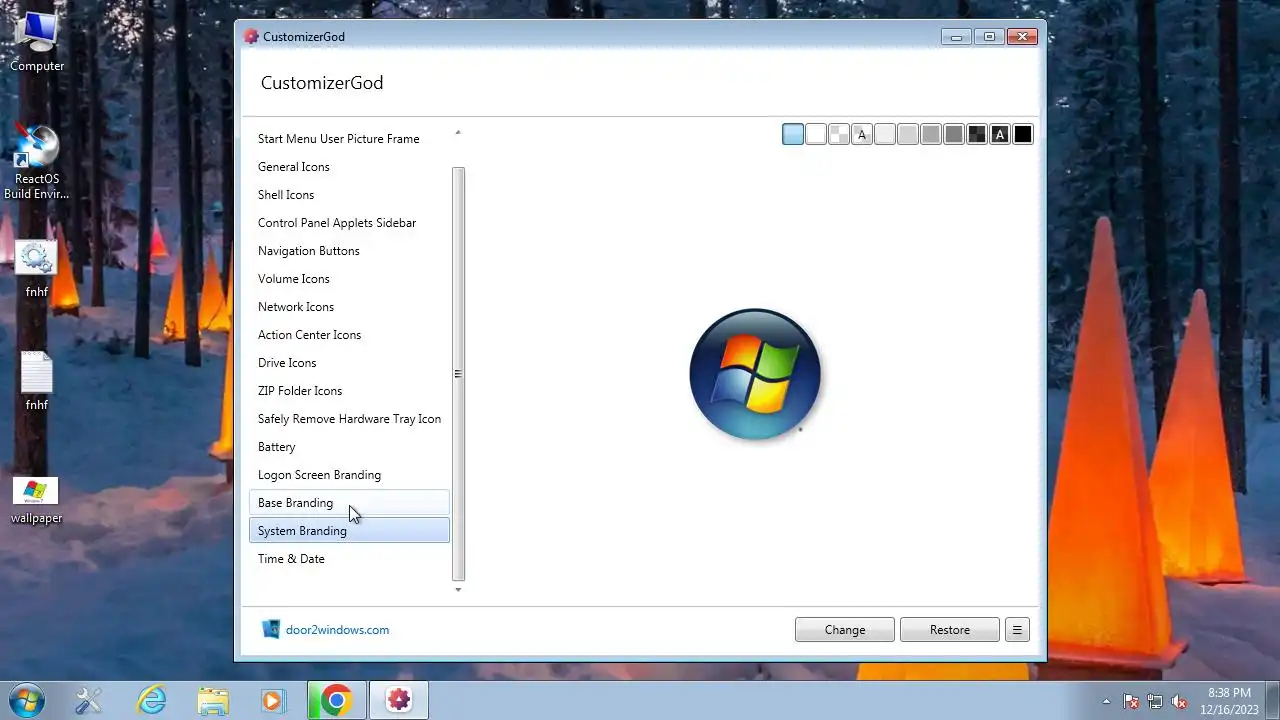Open the Shell Icons category

349,195
